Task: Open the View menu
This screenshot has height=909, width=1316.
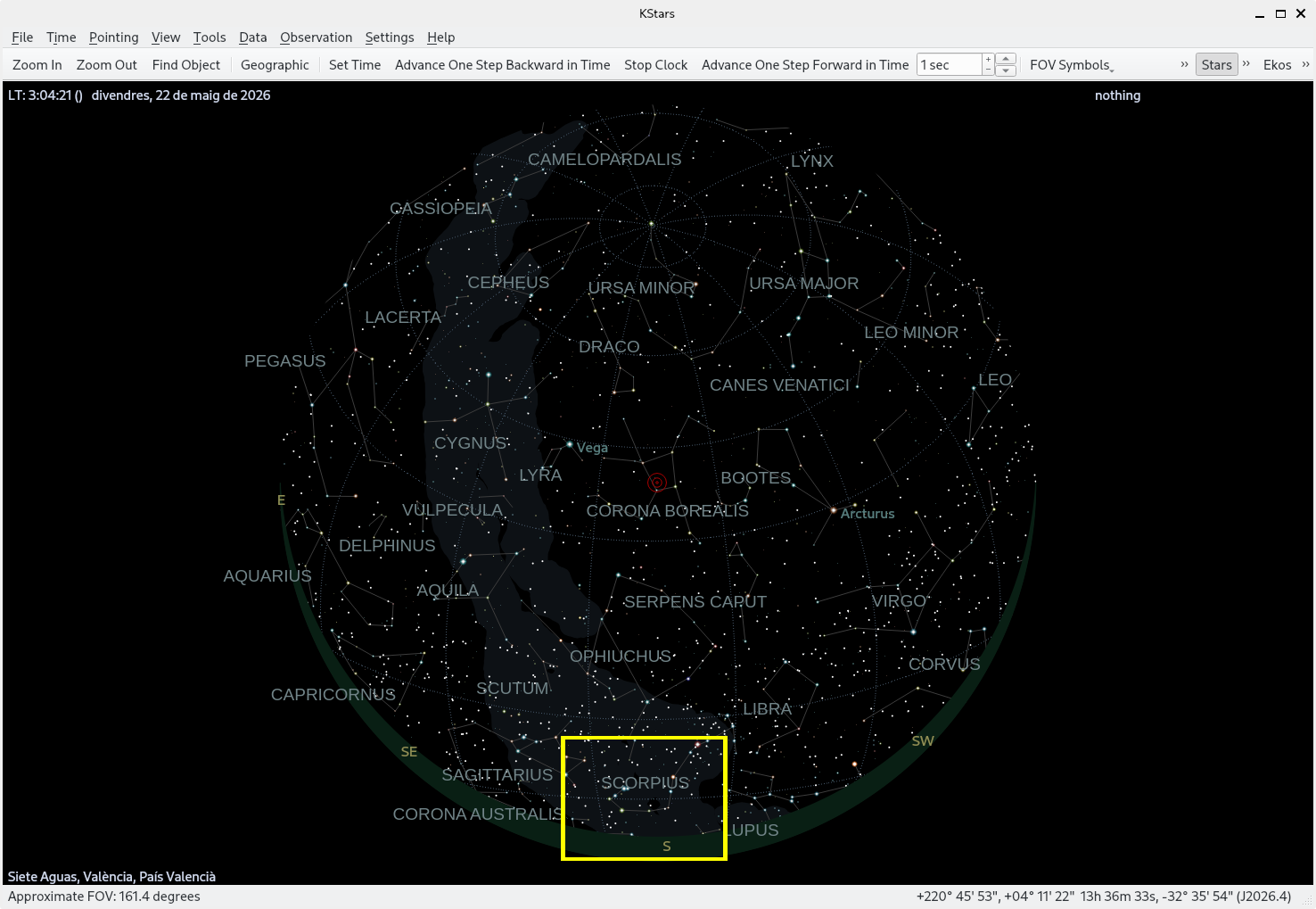Action: point(166,37)
